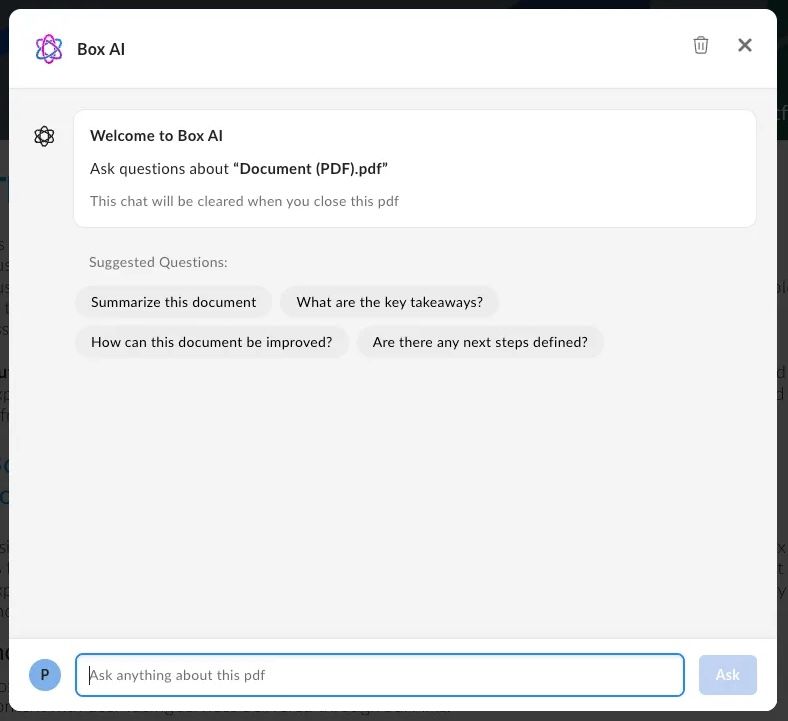This screenshot has width=788, height=721.
Task: Click the "Box AI" dialog title
Action: pos(101,49)
